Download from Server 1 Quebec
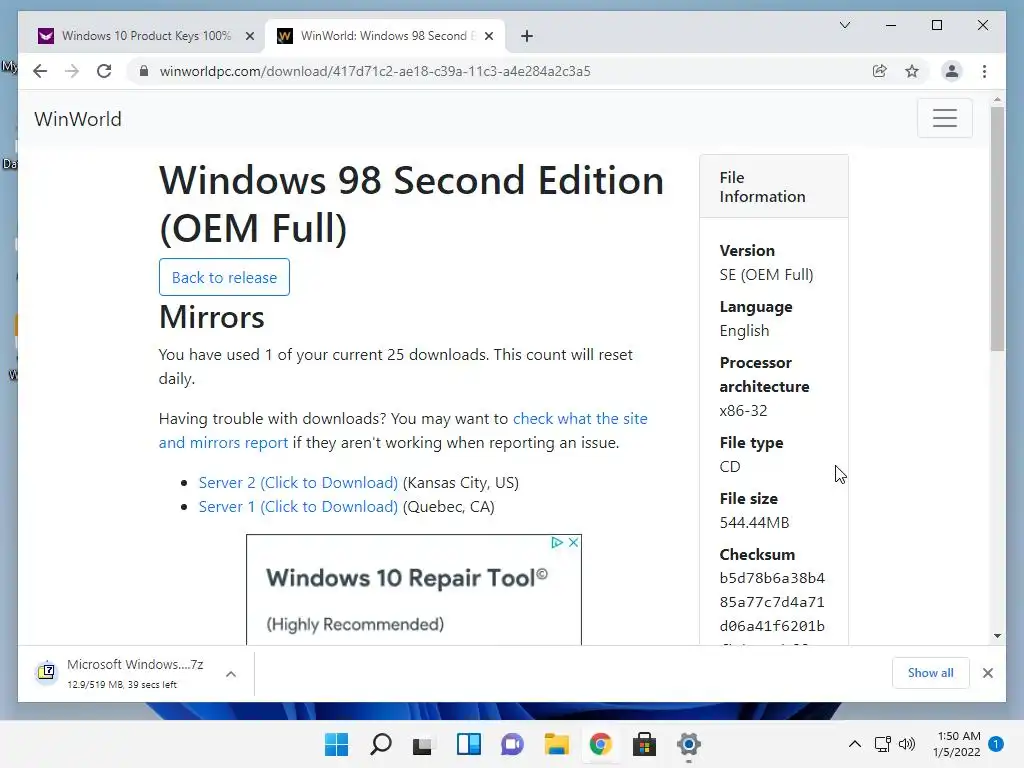1024x768 pixels. pyautogui.click(x=298, y=507)
